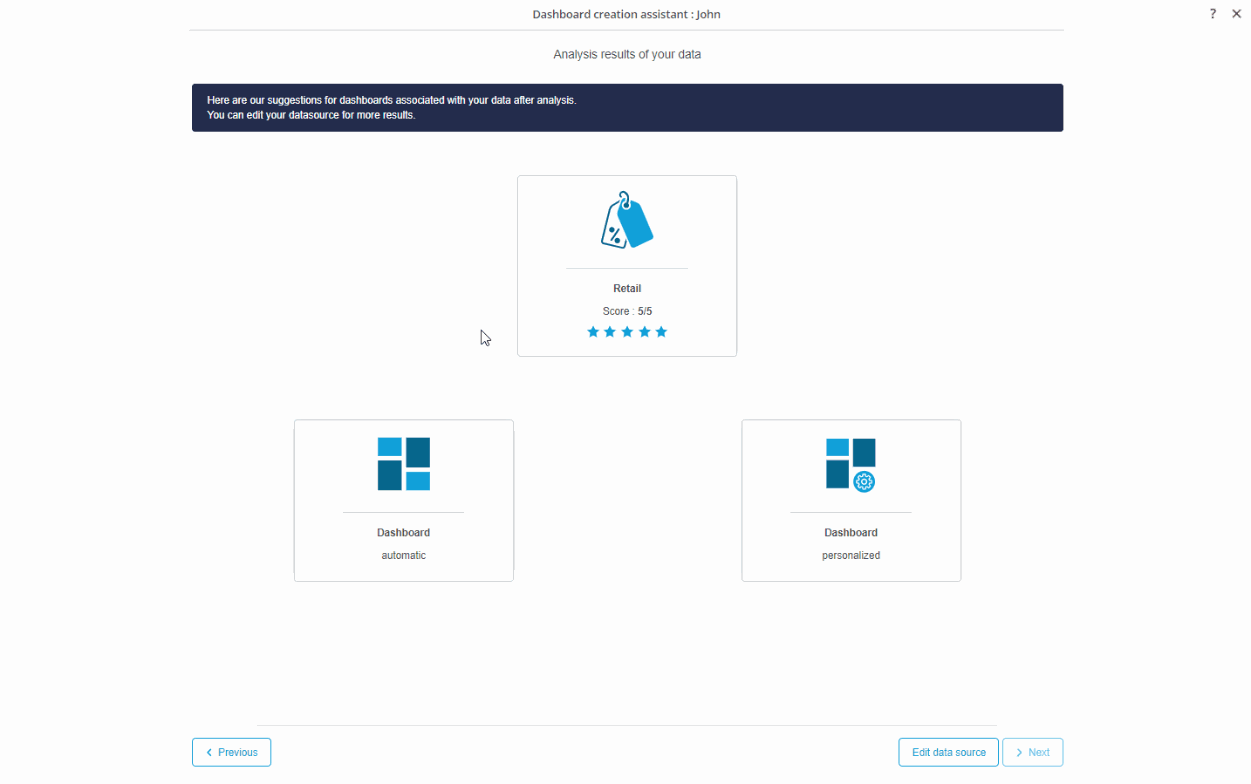This screenshot has width=1251, height=784.
Task: Click the right chevron on Next
Action: [x=1019, y=752]
